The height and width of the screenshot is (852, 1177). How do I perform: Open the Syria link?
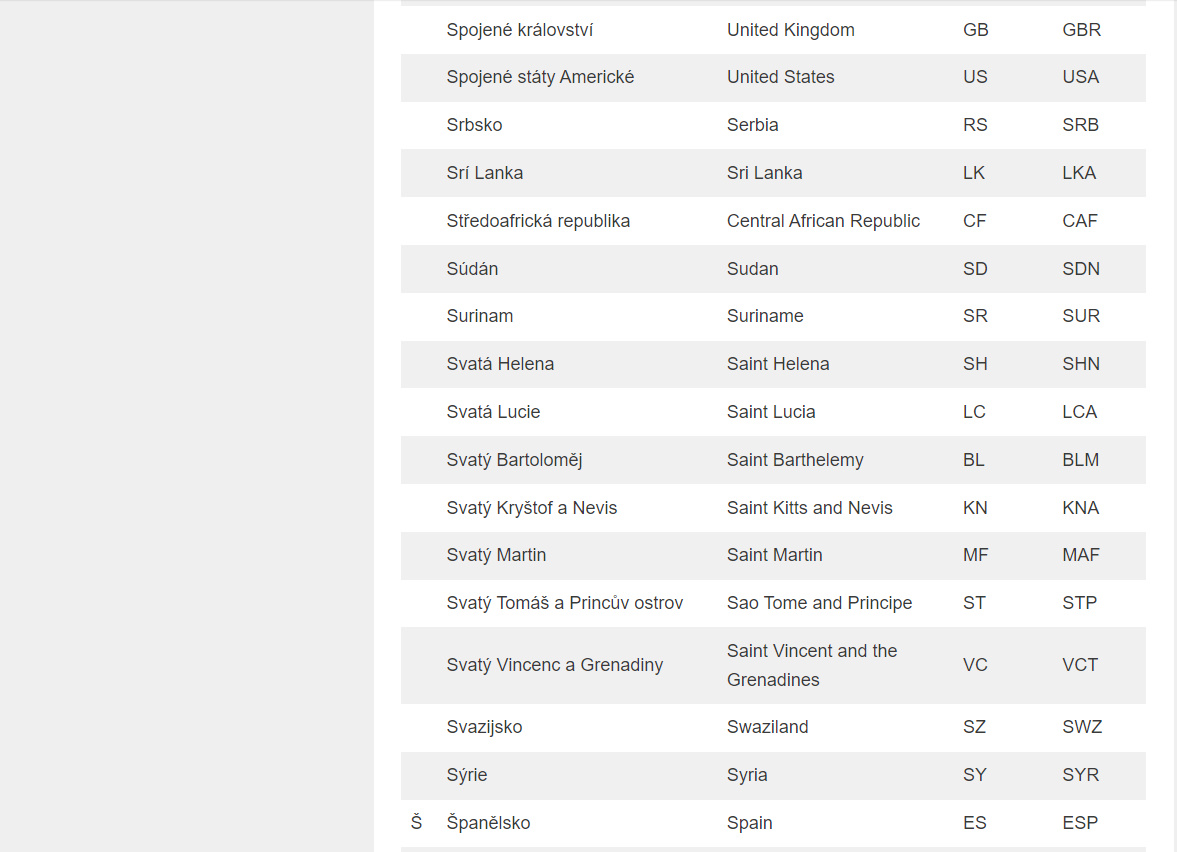(x=747, y=775)
